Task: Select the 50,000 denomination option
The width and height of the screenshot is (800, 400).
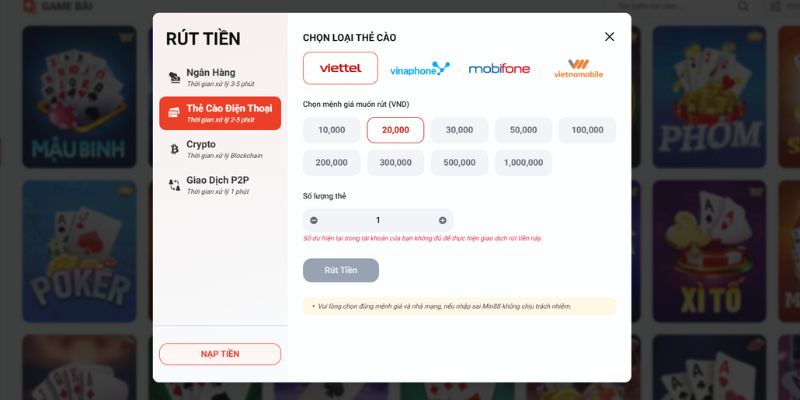Action: point(523,130)
